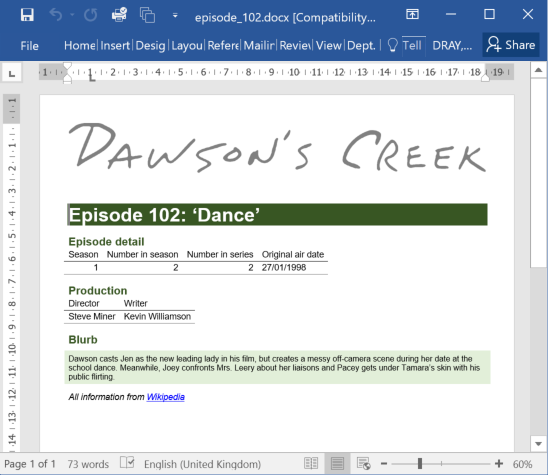The height and width of the screenshot is (475, 548).
Task: Open the Undo history dropdown arrow
Action: pos(72,15)
